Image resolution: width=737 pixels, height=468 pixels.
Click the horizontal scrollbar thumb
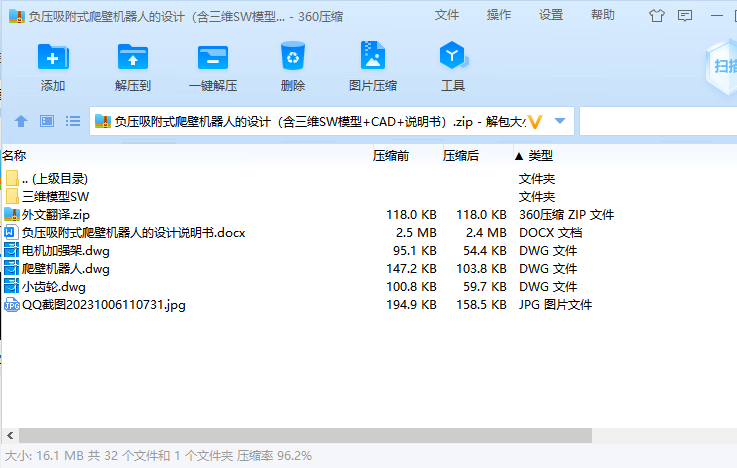coord(305,436)
